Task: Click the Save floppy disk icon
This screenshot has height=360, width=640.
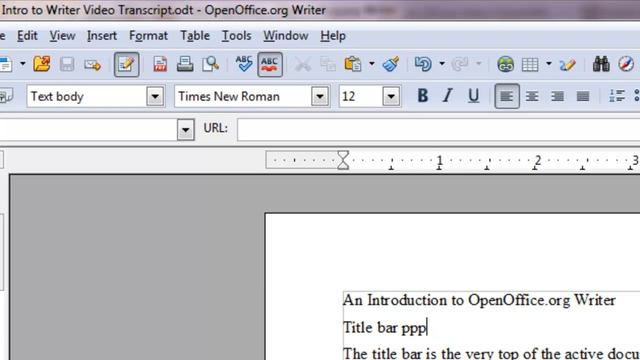Action: (x=67, y=64)
